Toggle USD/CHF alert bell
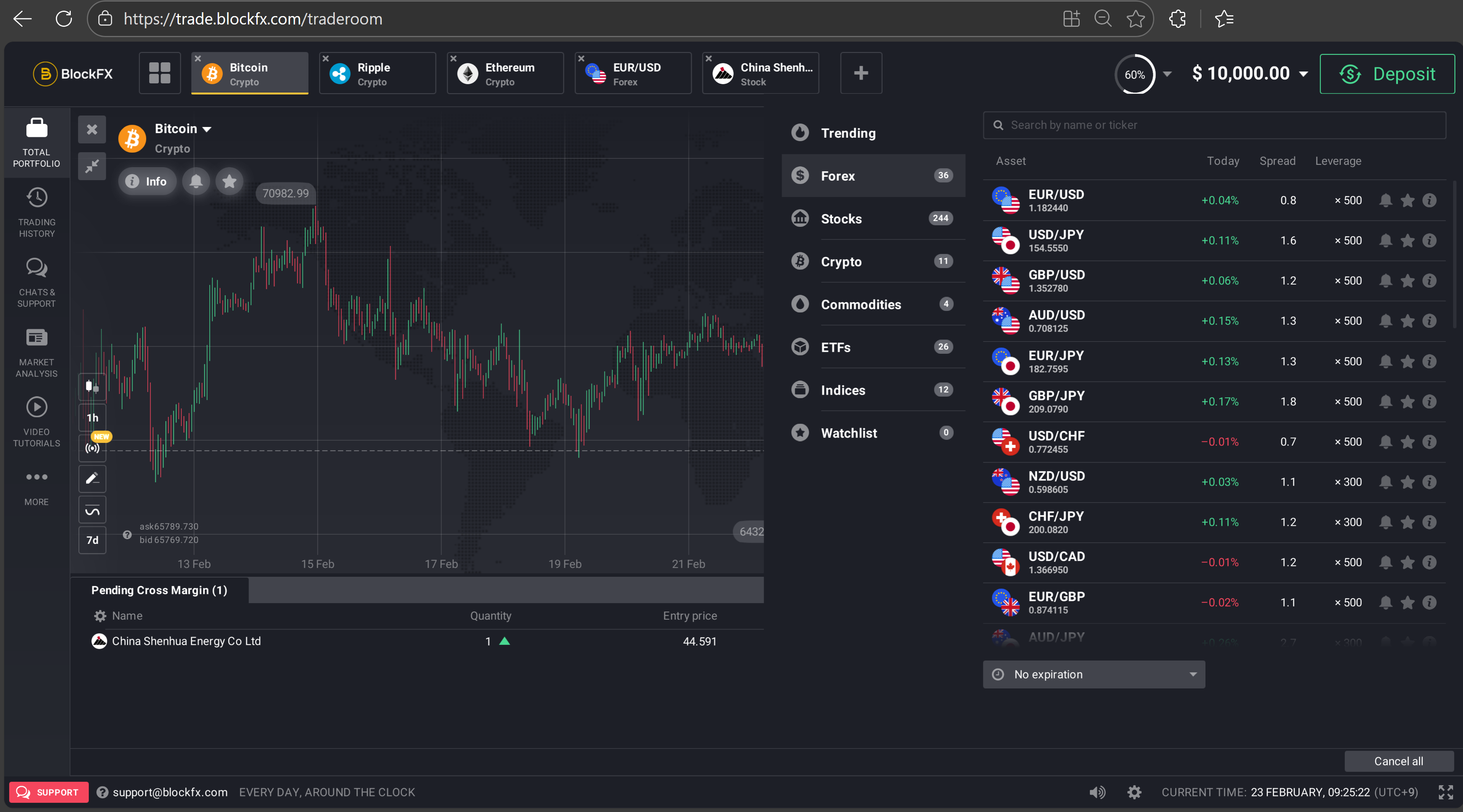 pos(1386,442)
